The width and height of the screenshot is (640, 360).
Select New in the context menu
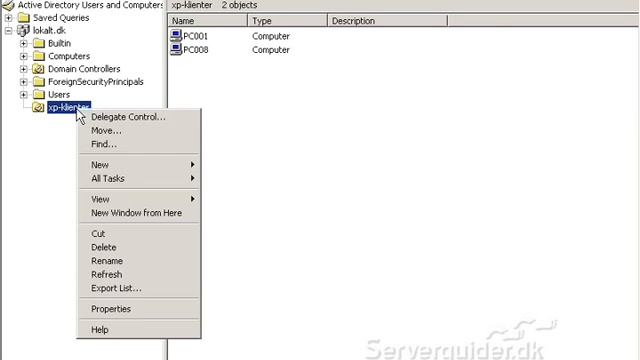[139, 165]
